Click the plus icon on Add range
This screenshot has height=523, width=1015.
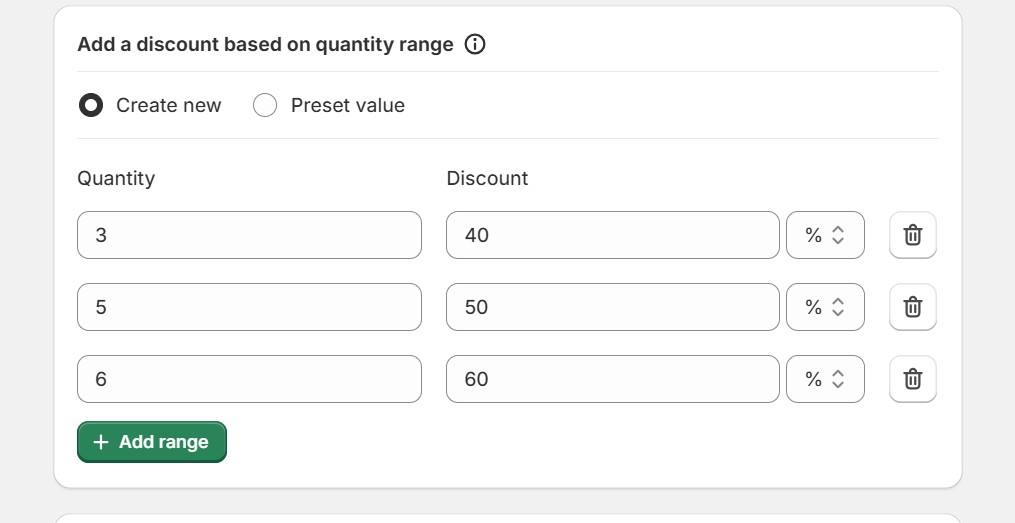(x=101, y=442)
